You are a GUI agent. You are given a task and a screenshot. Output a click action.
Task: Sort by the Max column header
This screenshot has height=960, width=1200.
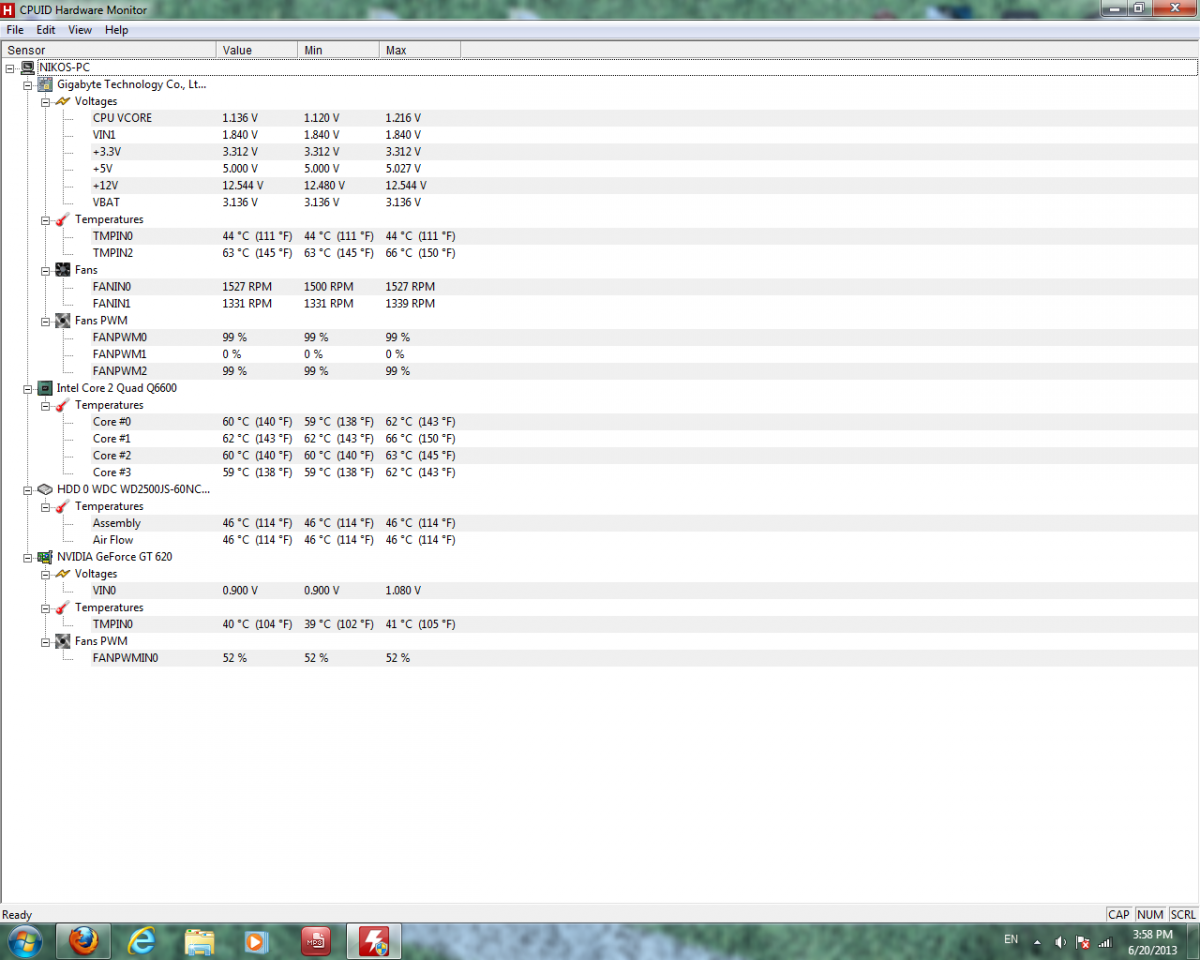[420, 50]
